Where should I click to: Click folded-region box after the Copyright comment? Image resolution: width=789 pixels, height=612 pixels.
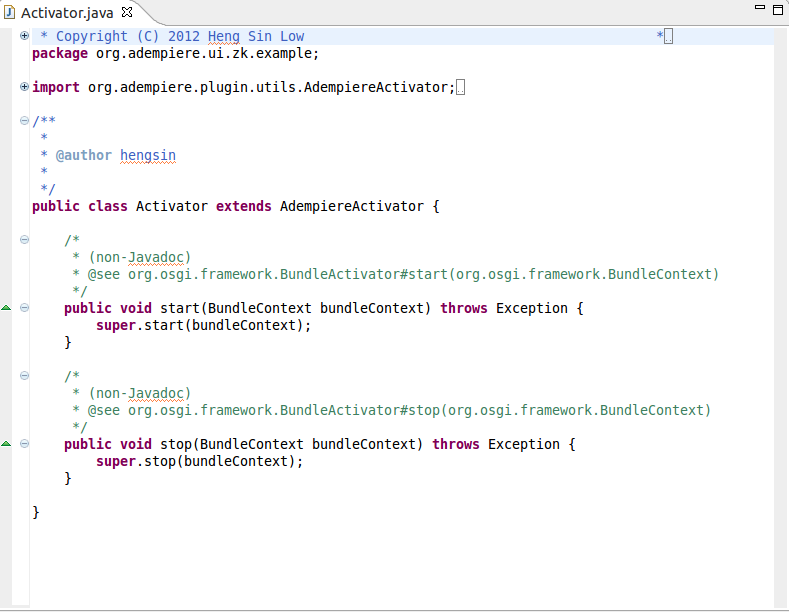point(669,36)
